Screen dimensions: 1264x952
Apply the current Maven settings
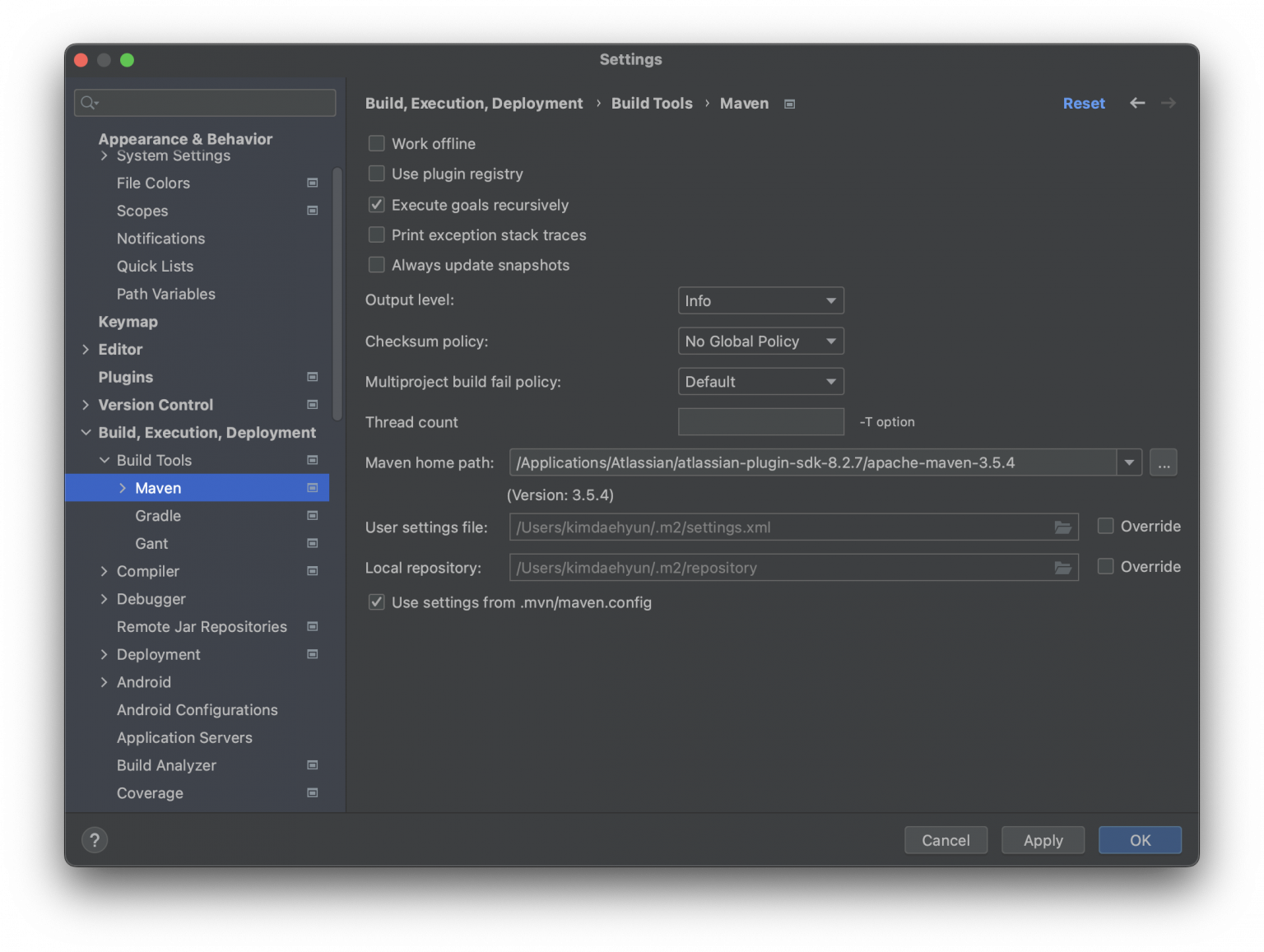pyautogui.click(x=1042, y=840)
